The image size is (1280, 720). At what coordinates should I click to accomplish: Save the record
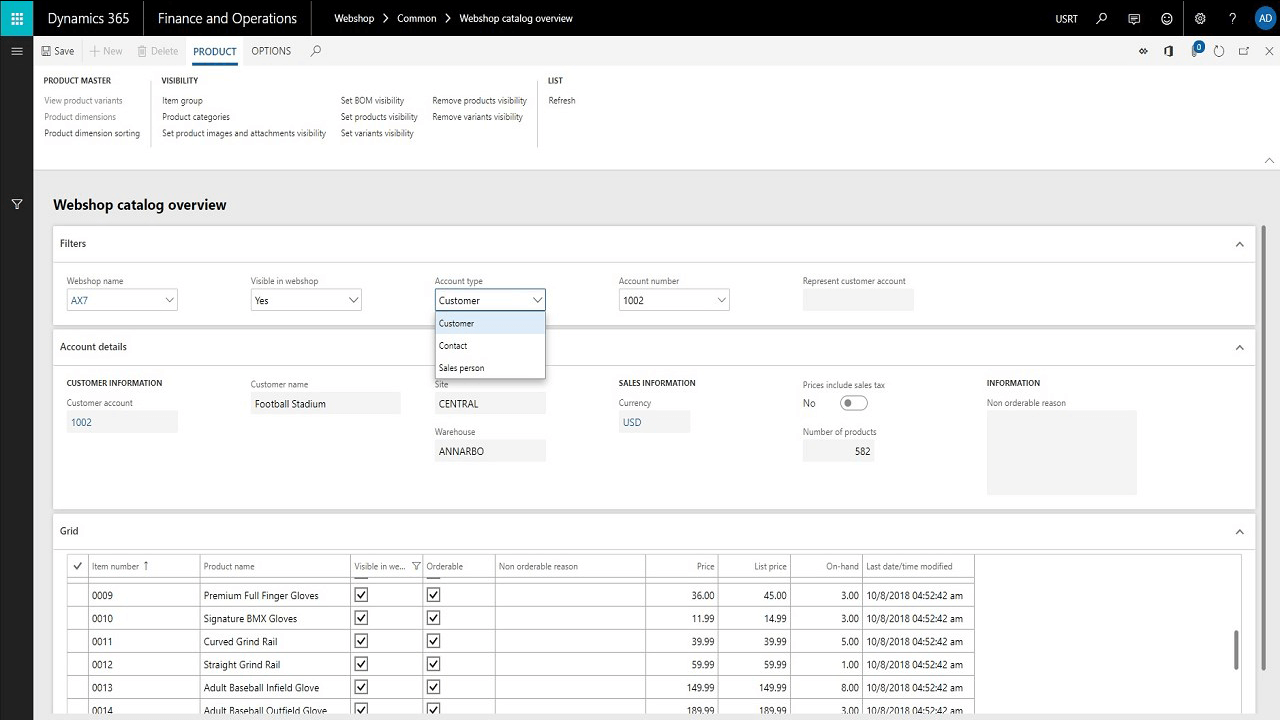[x=58, y=51]
